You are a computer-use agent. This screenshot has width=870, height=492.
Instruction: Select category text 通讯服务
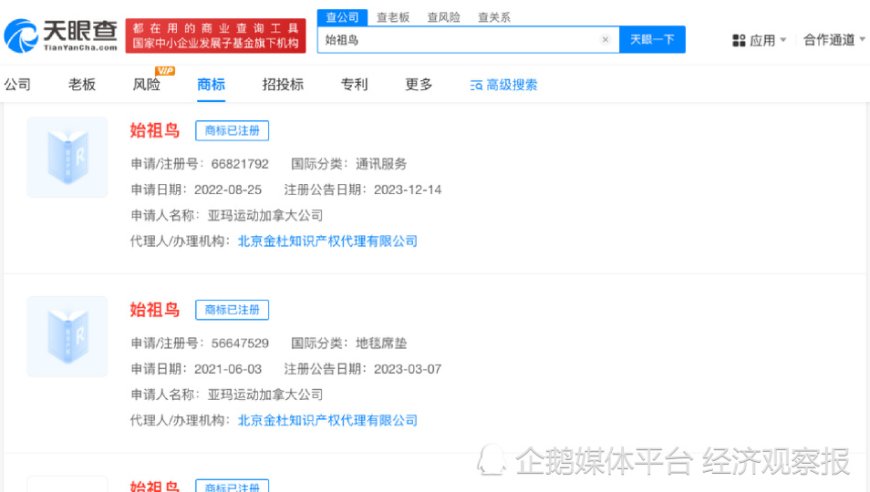coord(381,164)
